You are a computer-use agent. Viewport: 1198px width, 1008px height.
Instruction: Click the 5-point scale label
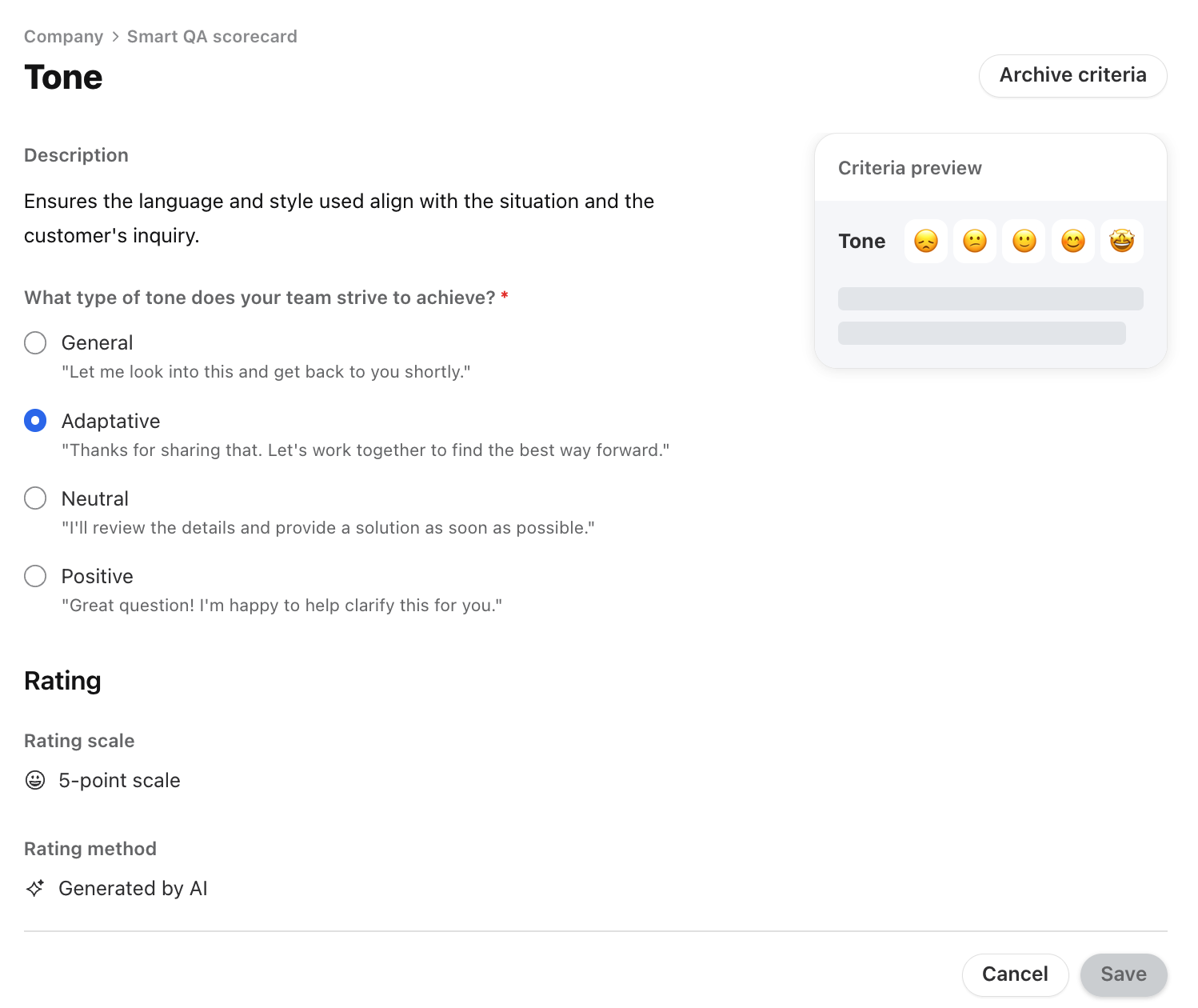[x=119, y=780]
